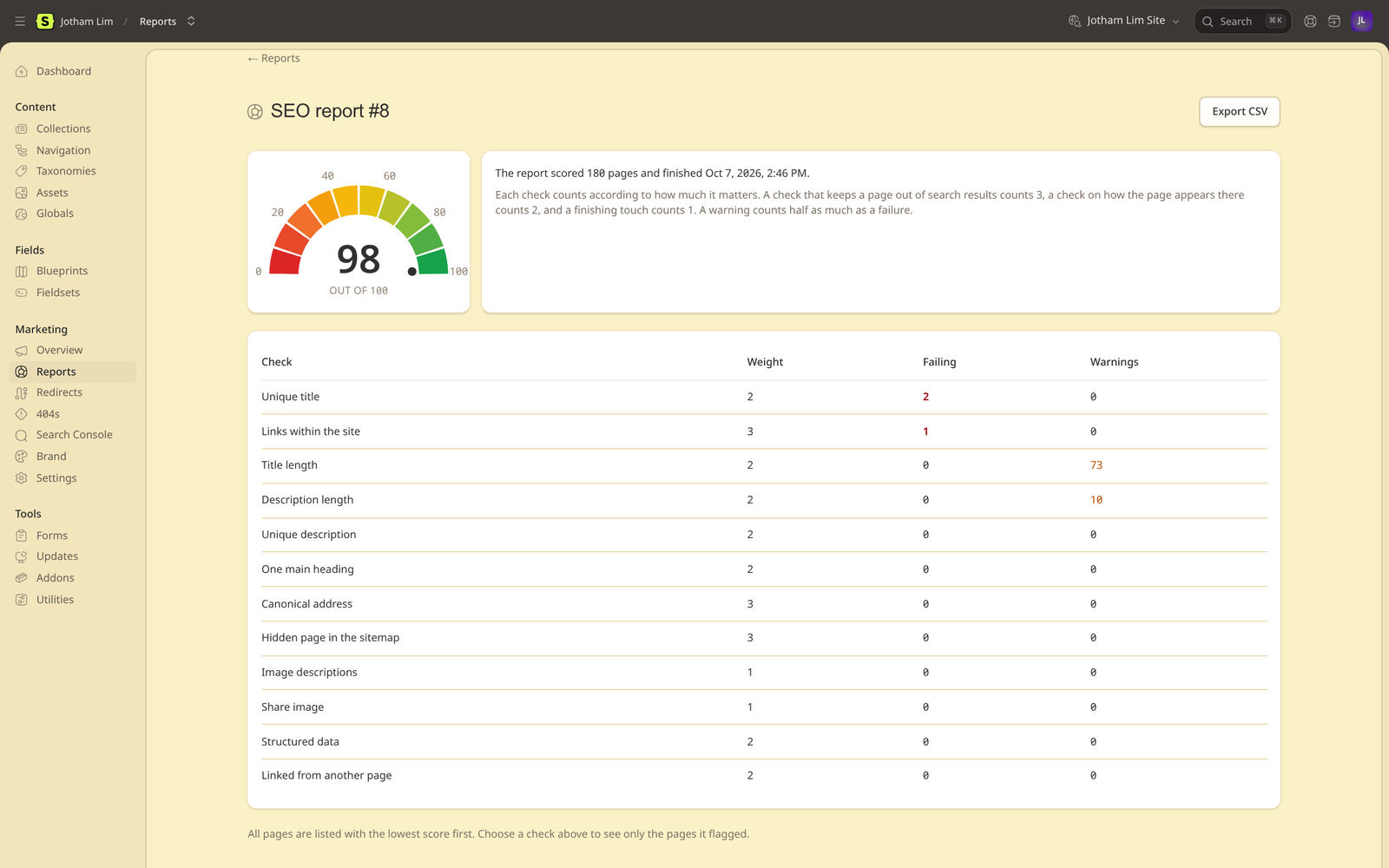Click the view site icon in top bar

[1334, 21]
